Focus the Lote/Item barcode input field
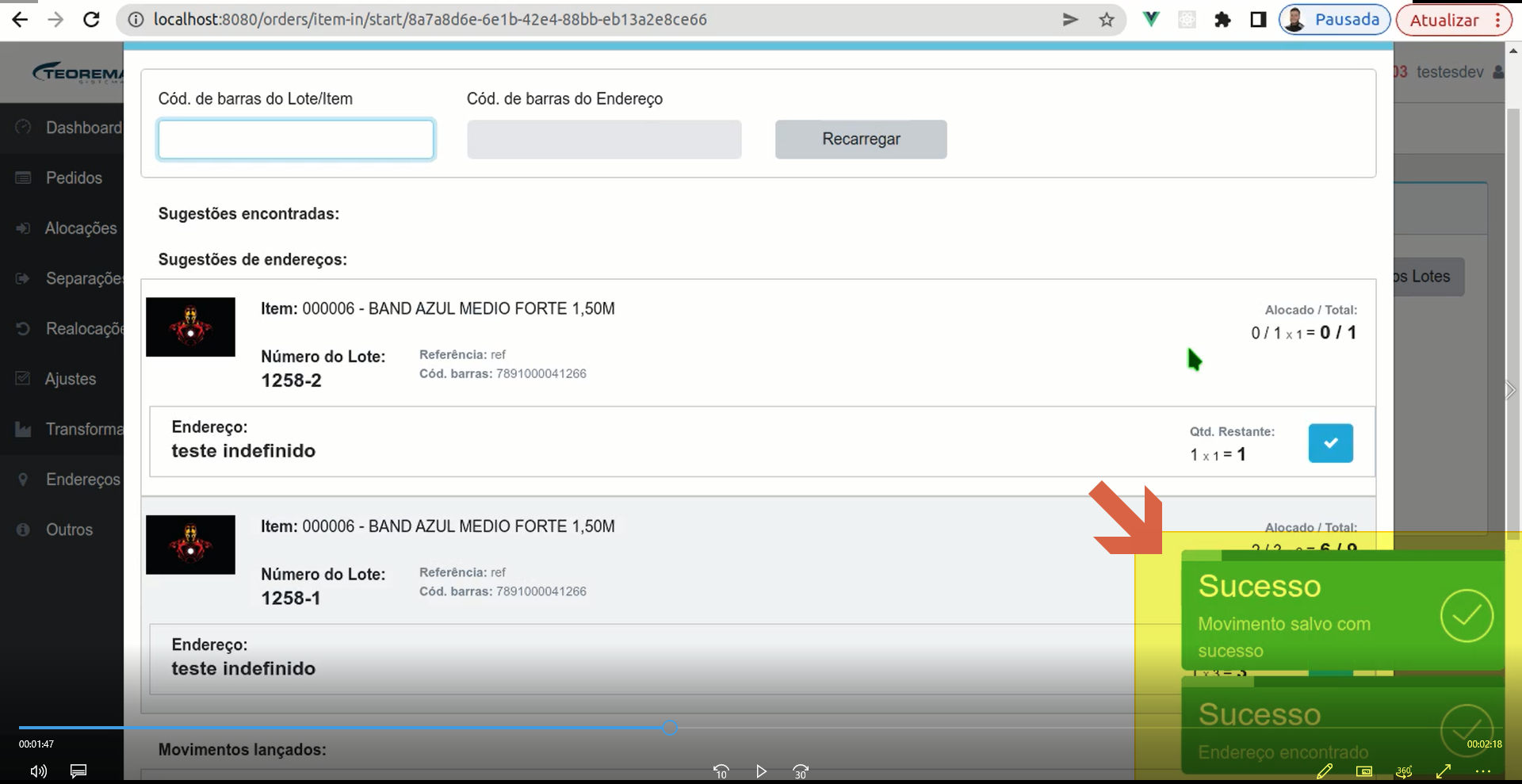This screenshot has width=1522, height=784. tap(296, 140)
